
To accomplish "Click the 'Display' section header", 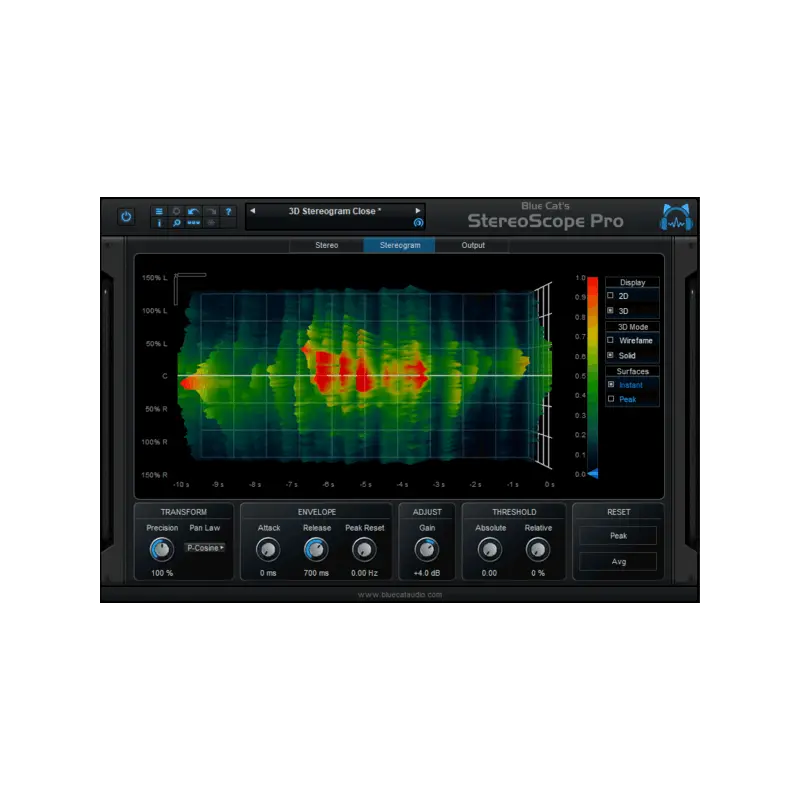I will [x=632, y=282].
